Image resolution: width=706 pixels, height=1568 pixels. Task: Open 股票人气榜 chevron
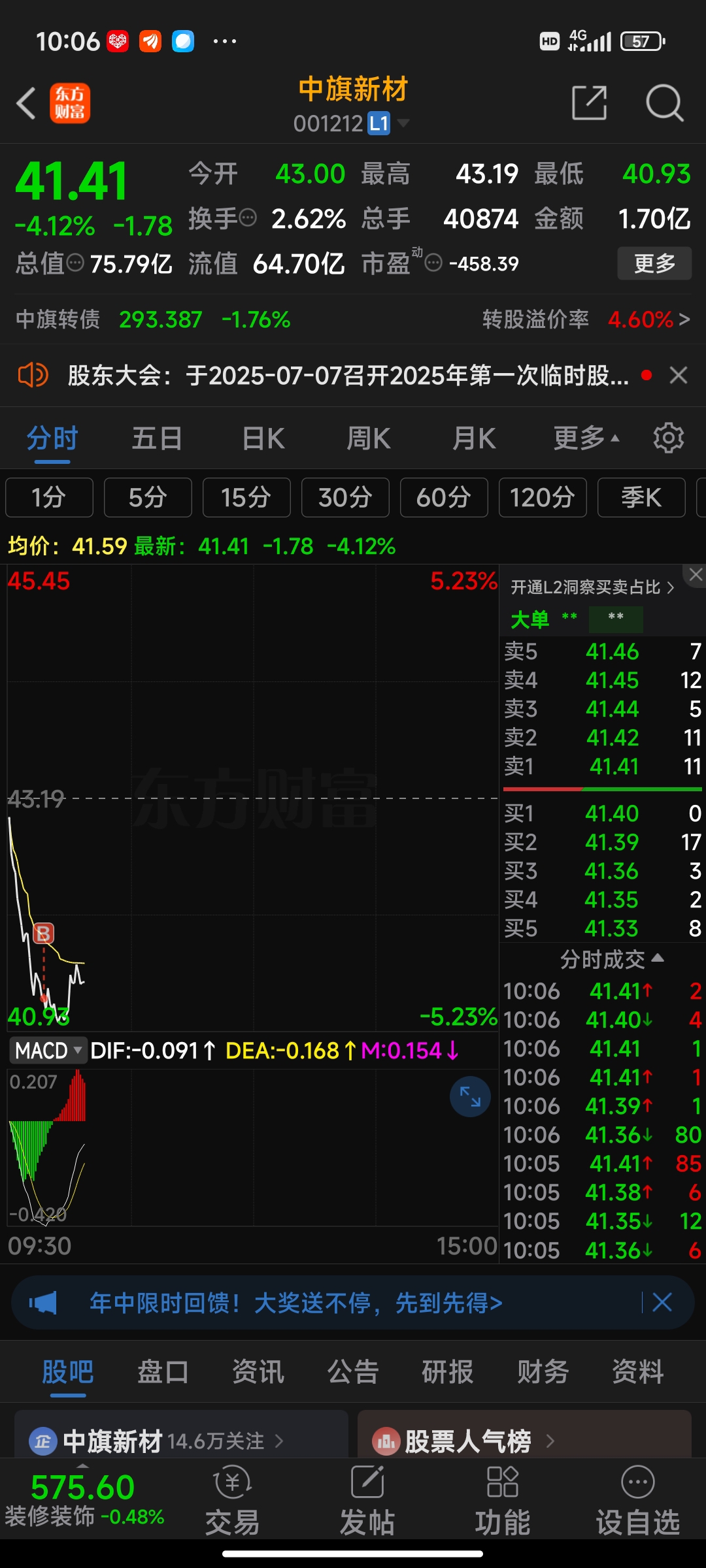point(550,1441)
